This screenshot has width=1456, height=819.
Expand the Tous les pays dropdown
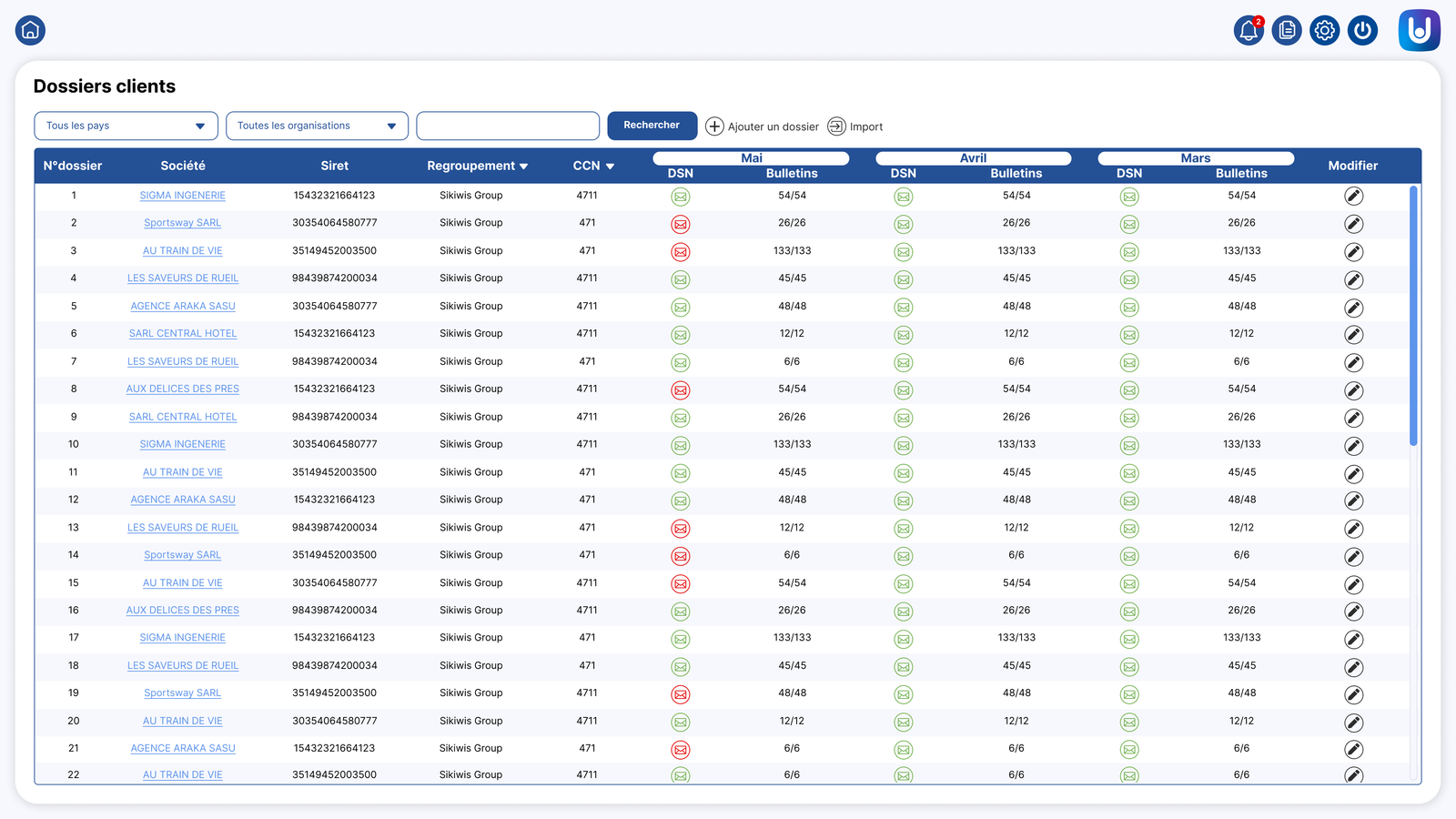click(126, 126)
